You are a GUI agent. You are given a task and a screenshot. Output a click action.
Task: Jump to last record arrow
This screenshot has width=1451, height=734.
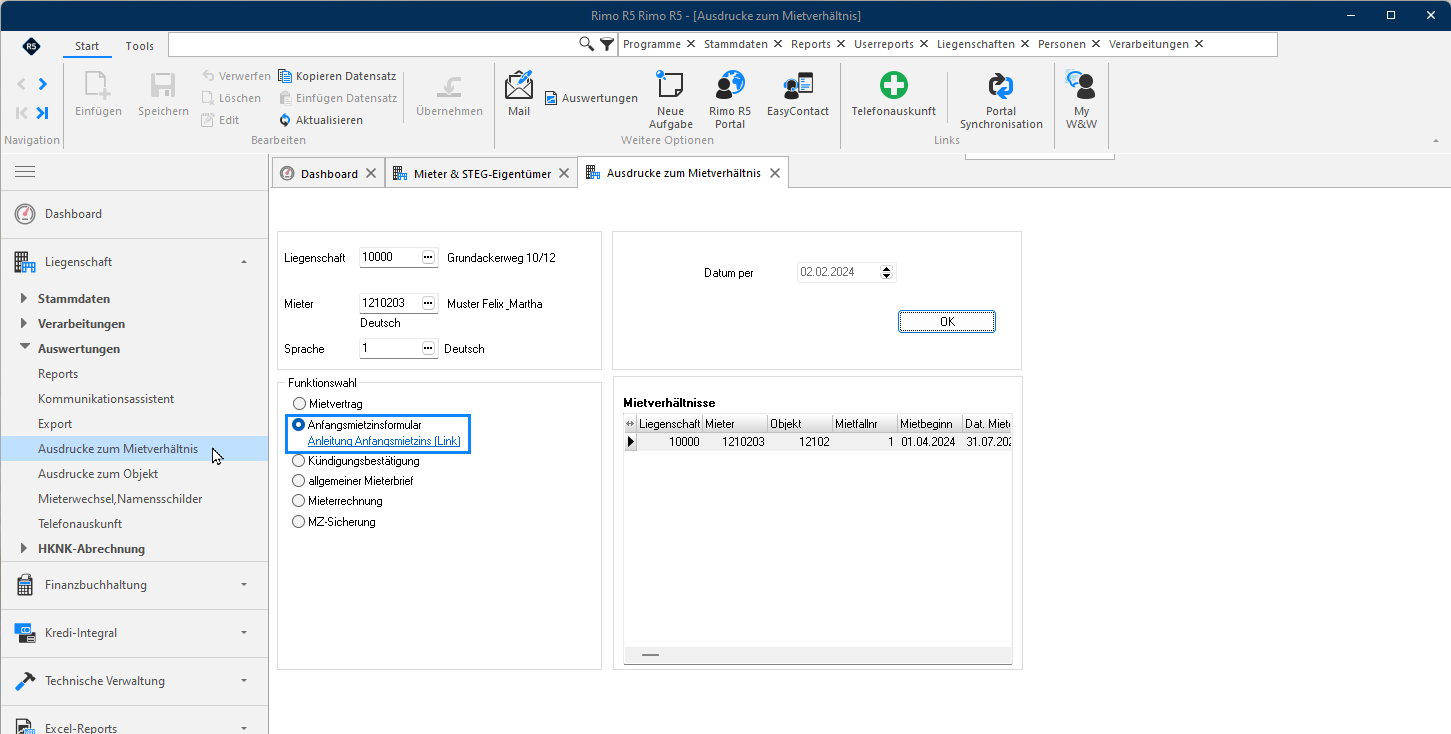coord(42,113)
